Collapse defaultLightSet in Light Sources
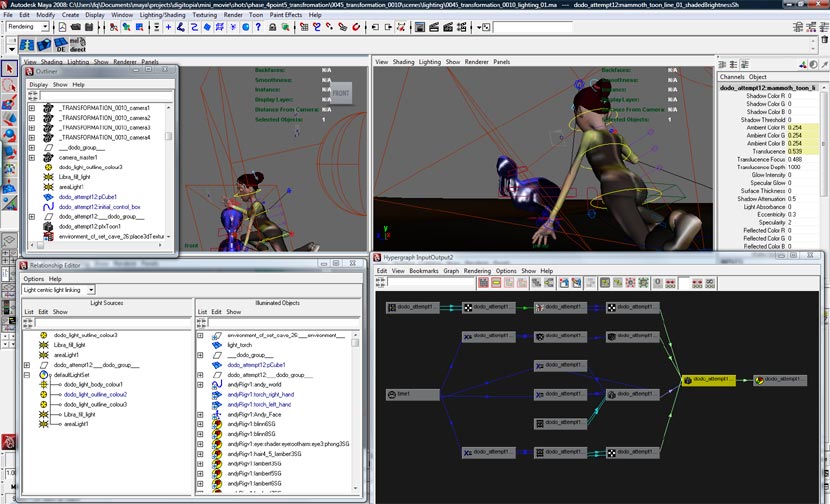This screenshot has height=504, width=830. click(26, 375)
